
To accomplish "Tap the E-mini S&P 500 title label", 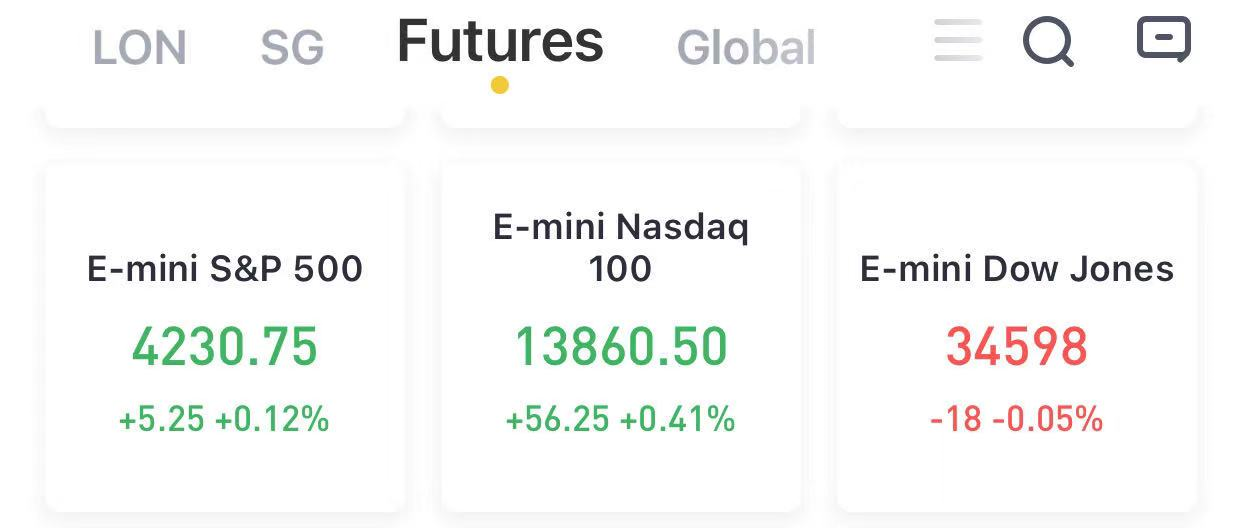I will (225, 268).
